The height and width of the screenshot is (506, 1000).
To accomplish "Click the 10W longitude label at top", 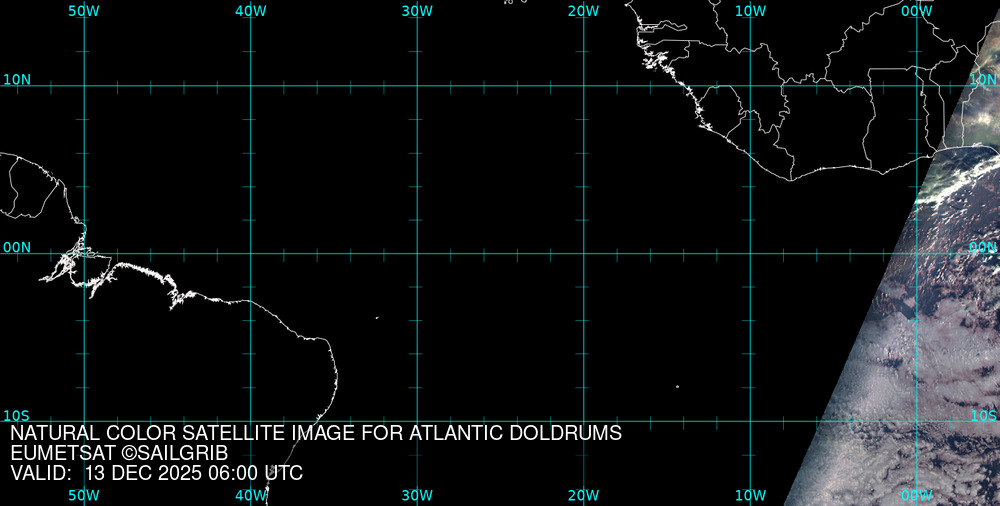I will (x=750, y=11).
